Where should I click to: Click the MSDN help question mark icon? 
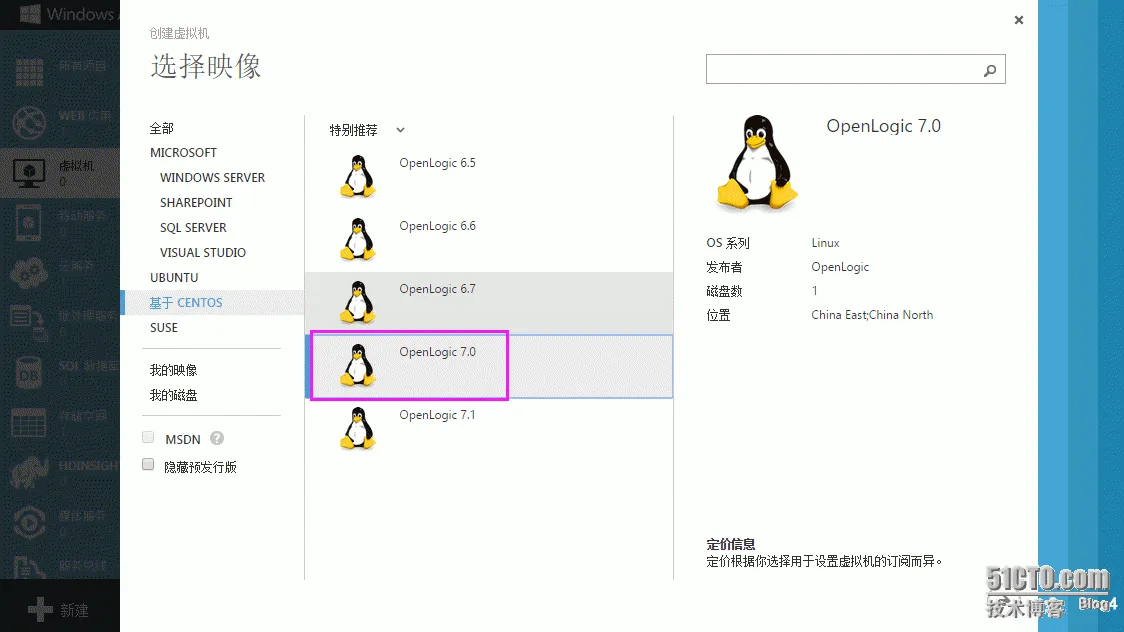point(217,438)
